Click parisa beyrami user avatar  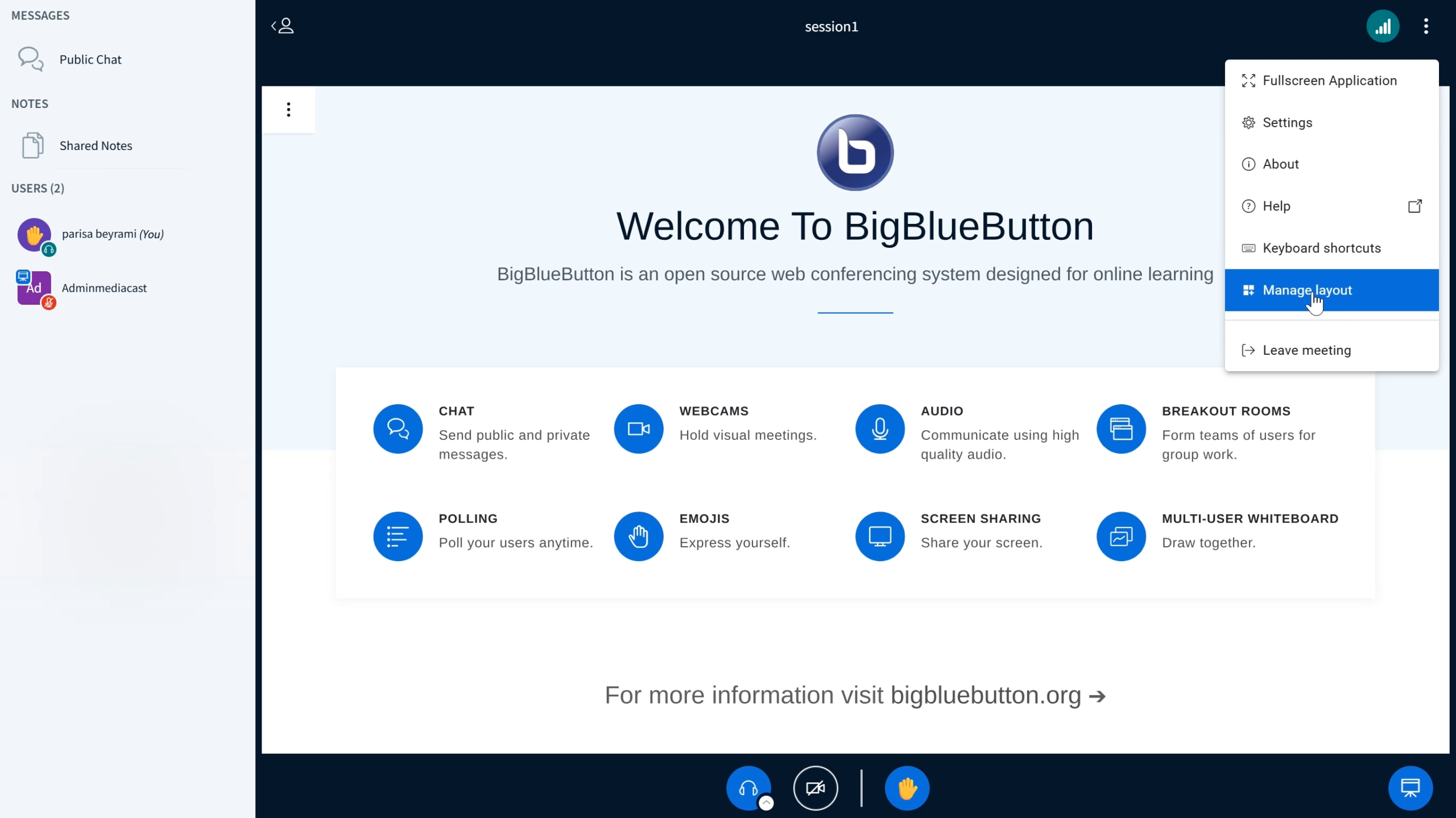pyautogui.click(x=34, y=234)
